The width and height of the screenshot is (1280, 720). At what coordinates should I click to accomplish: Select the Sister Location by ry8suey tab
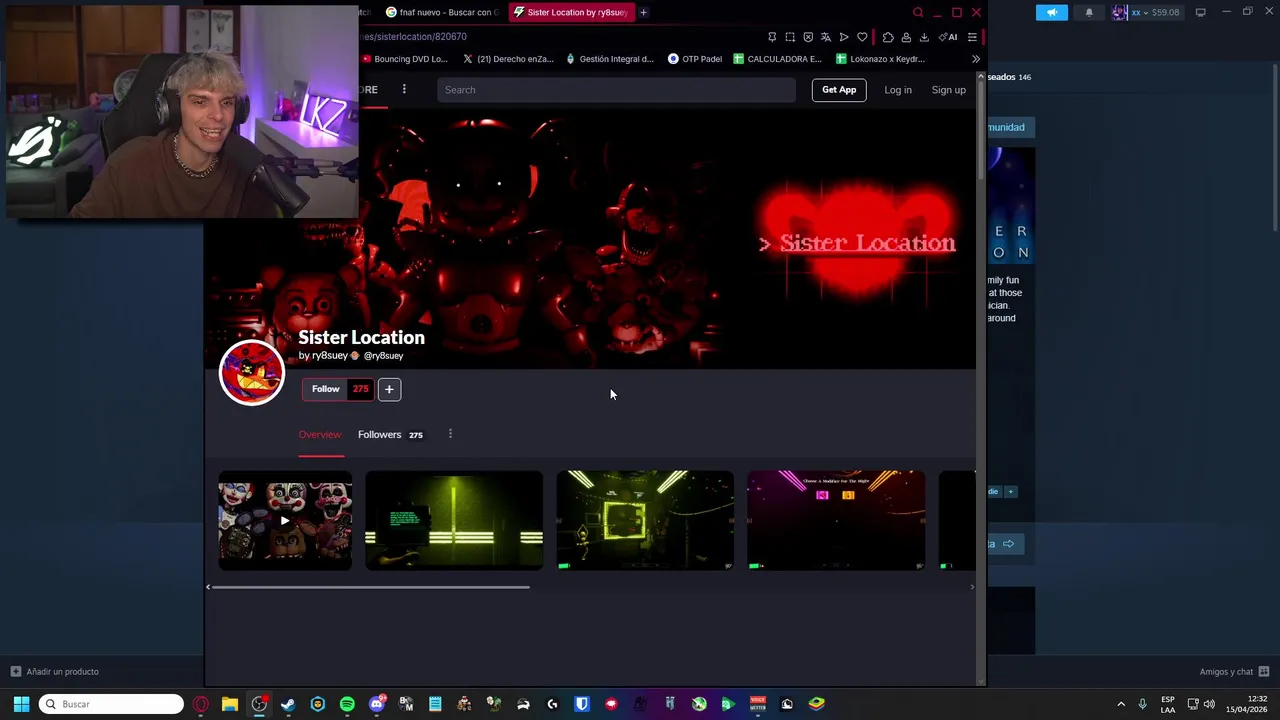[570, 12]
